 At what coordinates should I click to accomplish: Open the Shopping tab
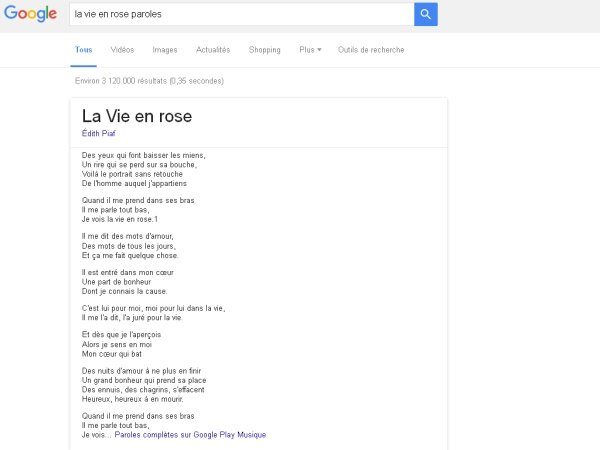point(265,49)
